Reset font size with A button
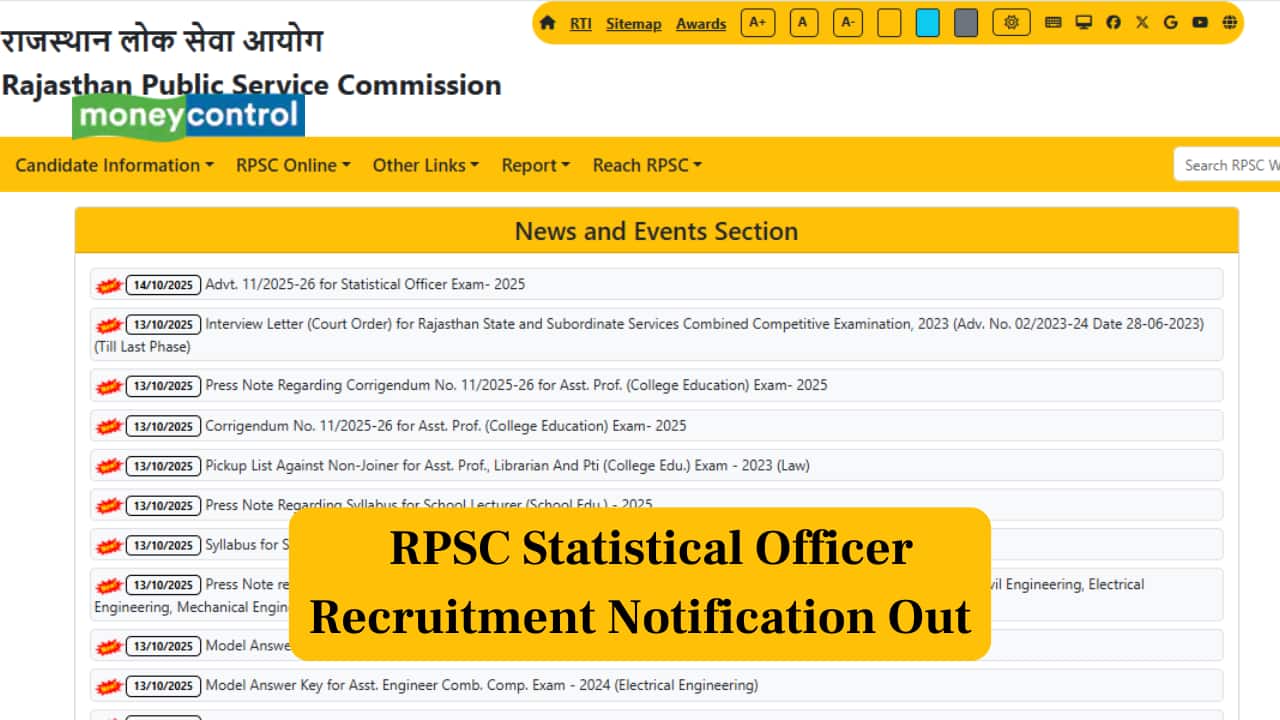1280x720 pixels. 804,23
